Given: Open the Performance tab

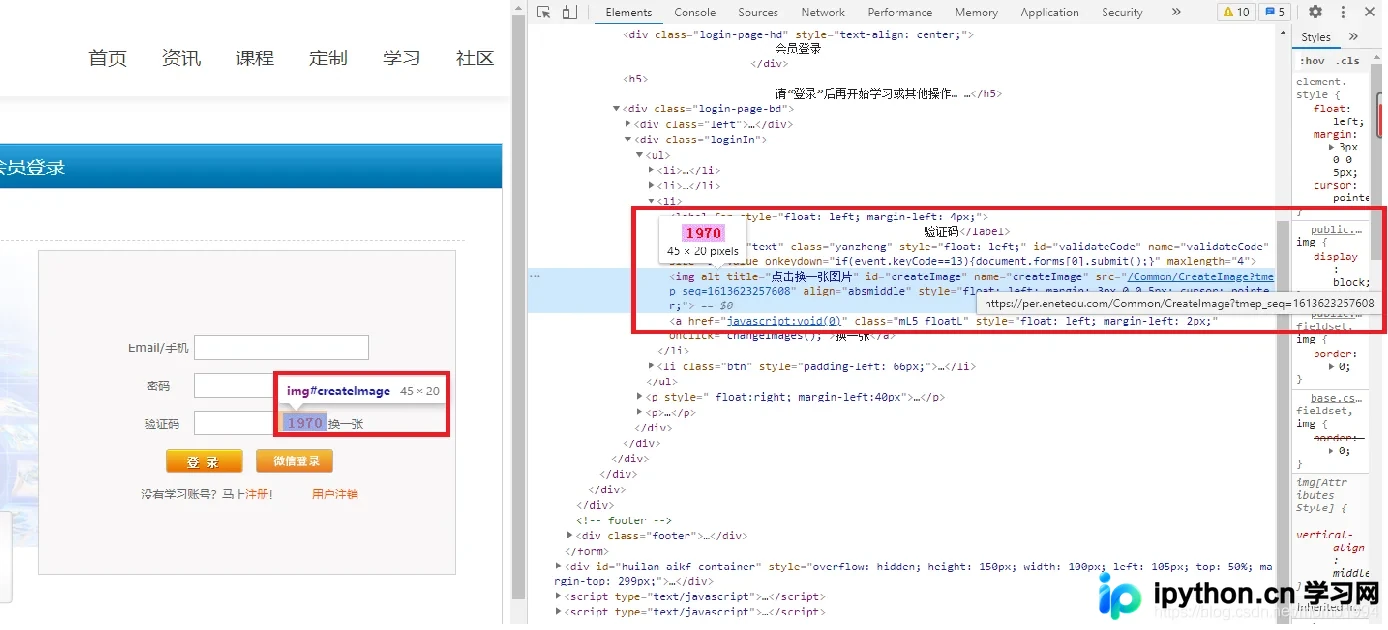Looking at the screenshot, I should click(900, 12).
